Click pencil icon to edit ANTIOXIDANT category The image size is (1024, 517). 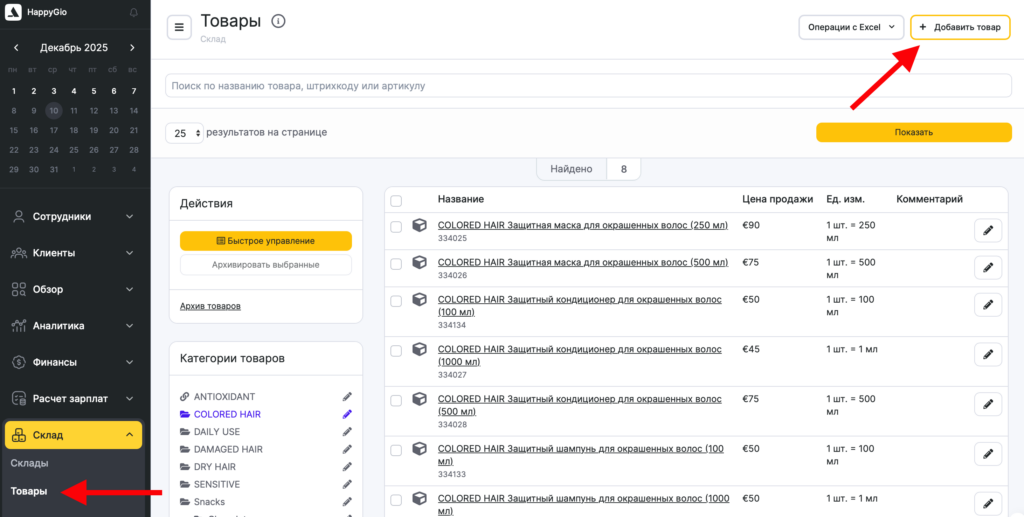(347, 397)
